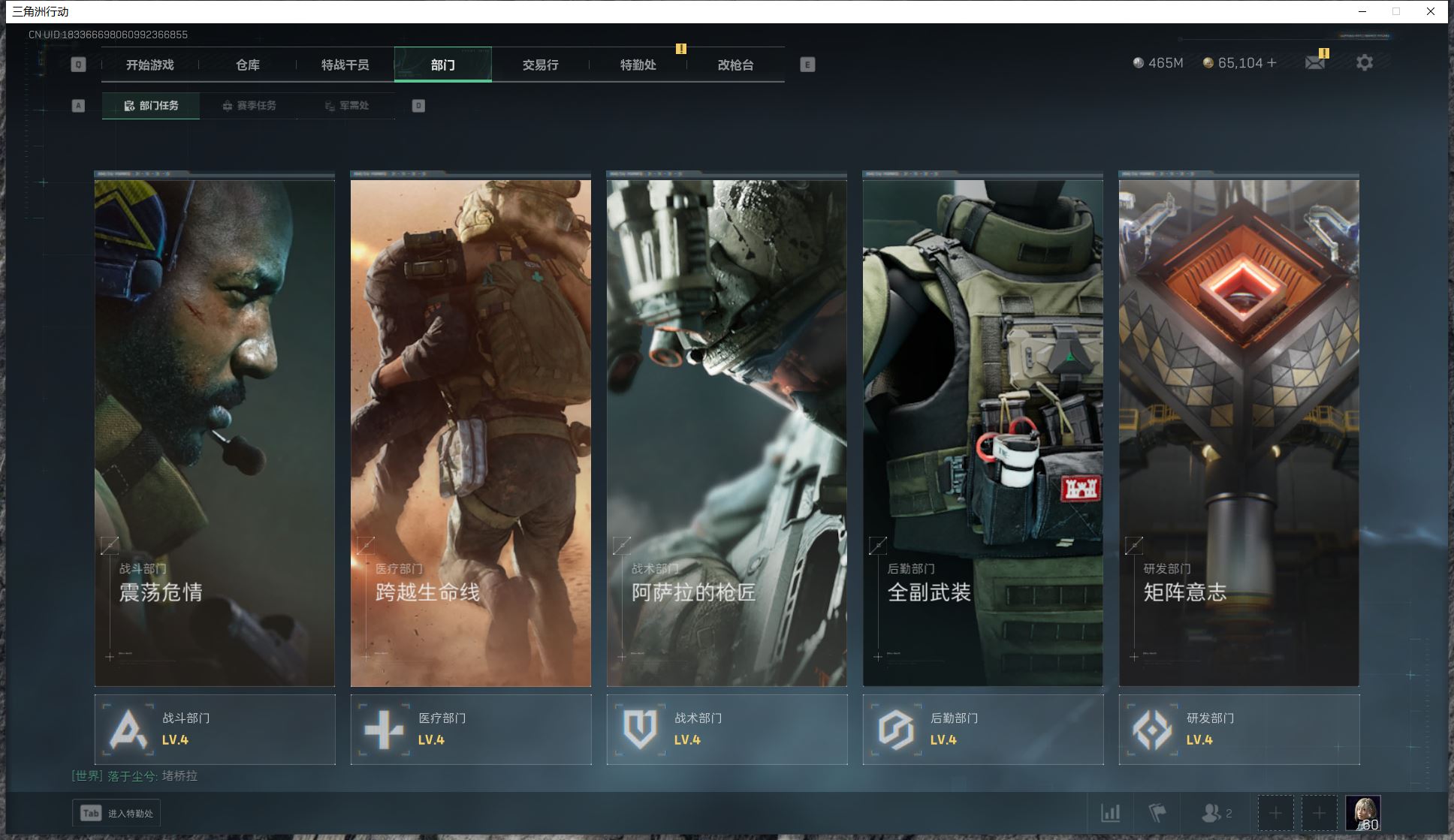Click the statistics bar chart icon

pos(1110,813)
